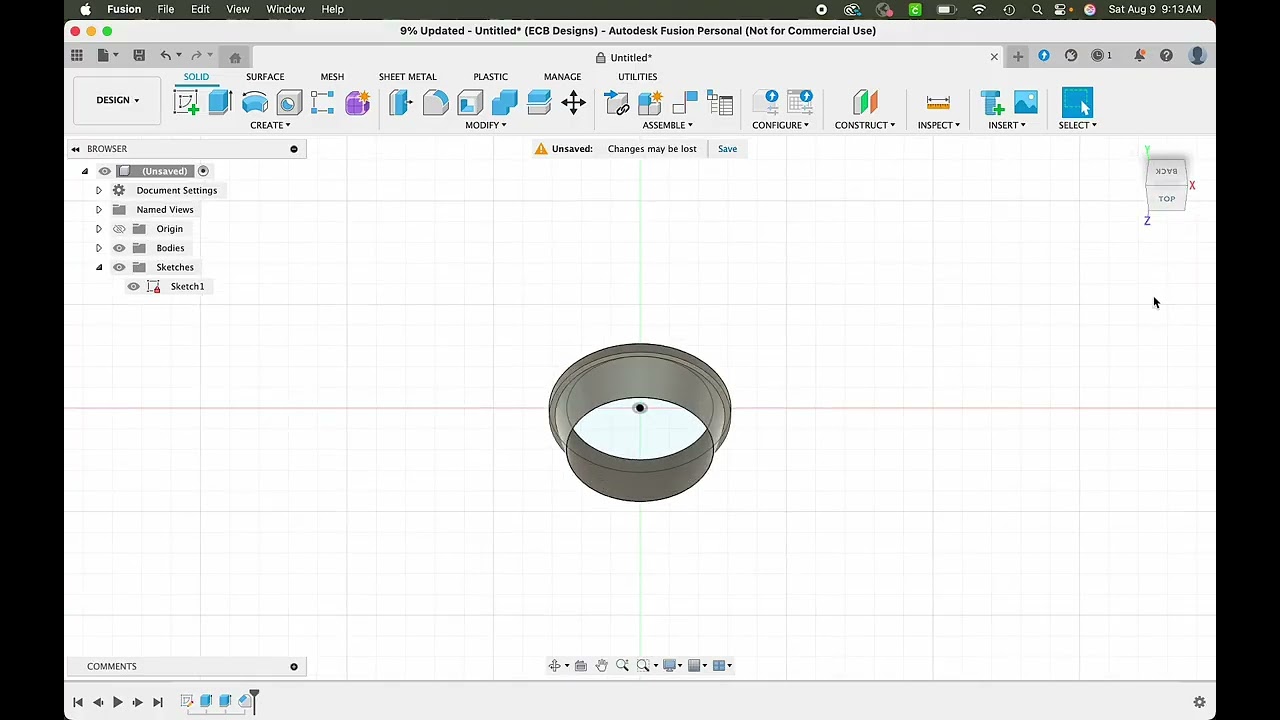Open the CREATE dropdown menu

click(x=270, y=125)
